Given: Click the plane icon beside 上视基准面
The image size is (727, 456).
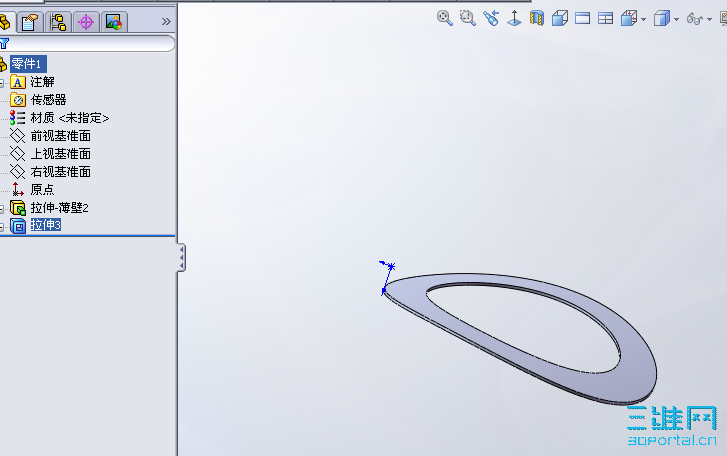Looking at the screenshot, I should [x=18, y=154].
